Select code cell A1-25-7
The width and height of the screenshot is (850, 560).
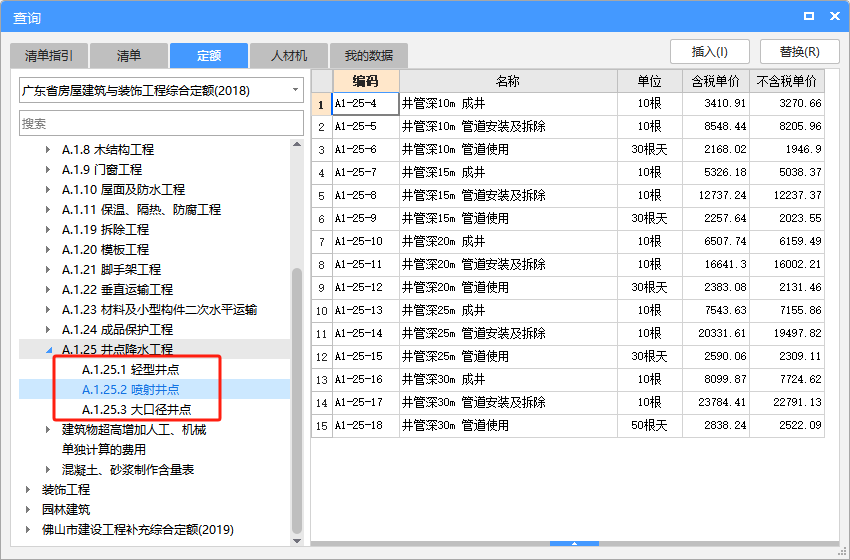(x=366, y=172)
